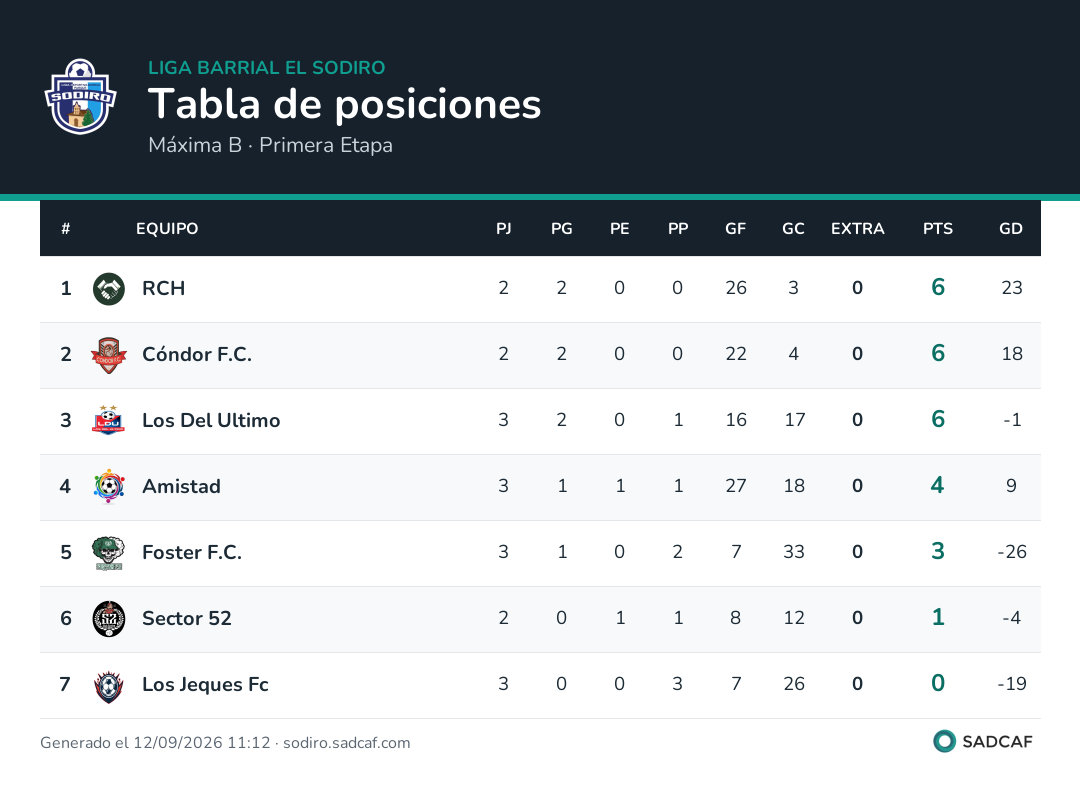Click the Cóndor F.C. team crest

pos(109,355)
